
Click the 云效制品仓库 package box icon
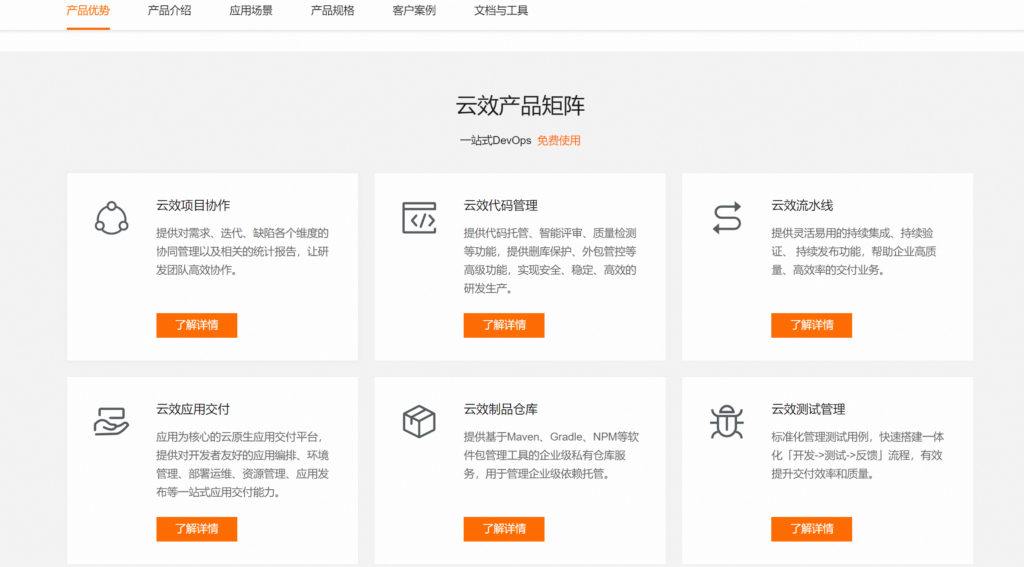419,421
